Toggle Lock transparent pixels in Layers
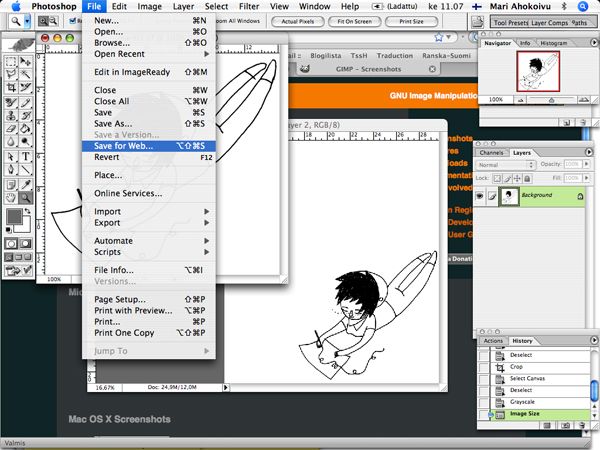The image size is (600, 450). tap(497, 178)
